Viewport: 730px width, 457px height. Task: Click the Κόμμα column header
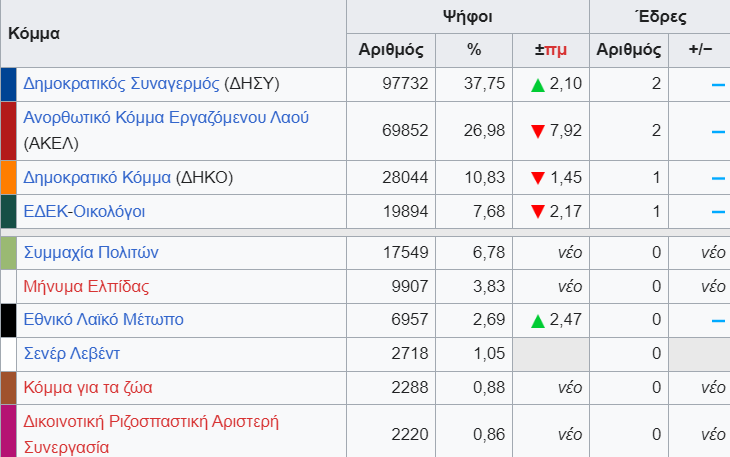pos(34,32)
